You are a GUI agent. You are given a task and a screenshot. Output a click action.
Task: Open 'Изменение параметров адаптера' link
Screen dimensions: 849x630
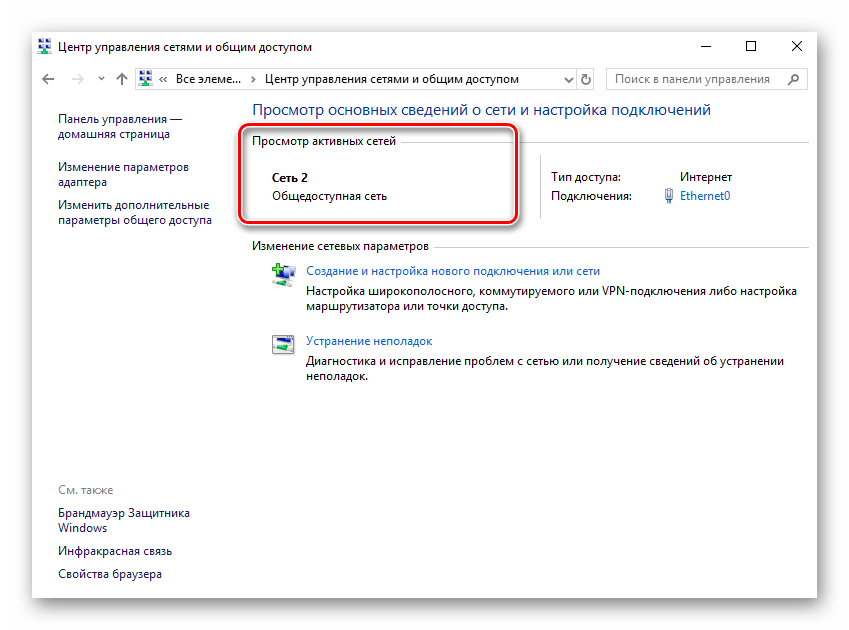pyautogui.click(x=123, y=175)
